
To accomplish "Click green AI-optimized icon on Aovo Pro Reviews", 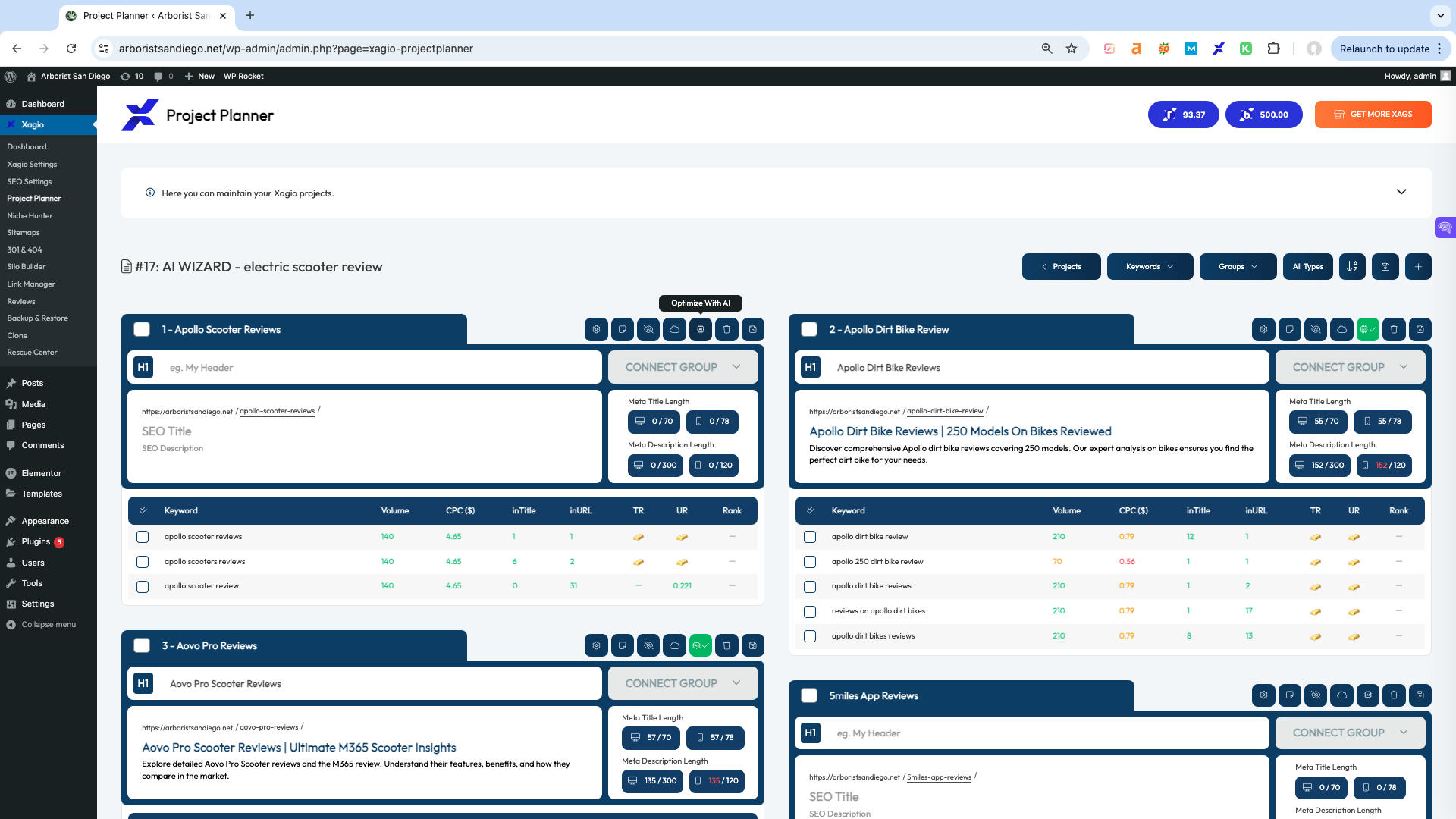I will pos(700,645).
